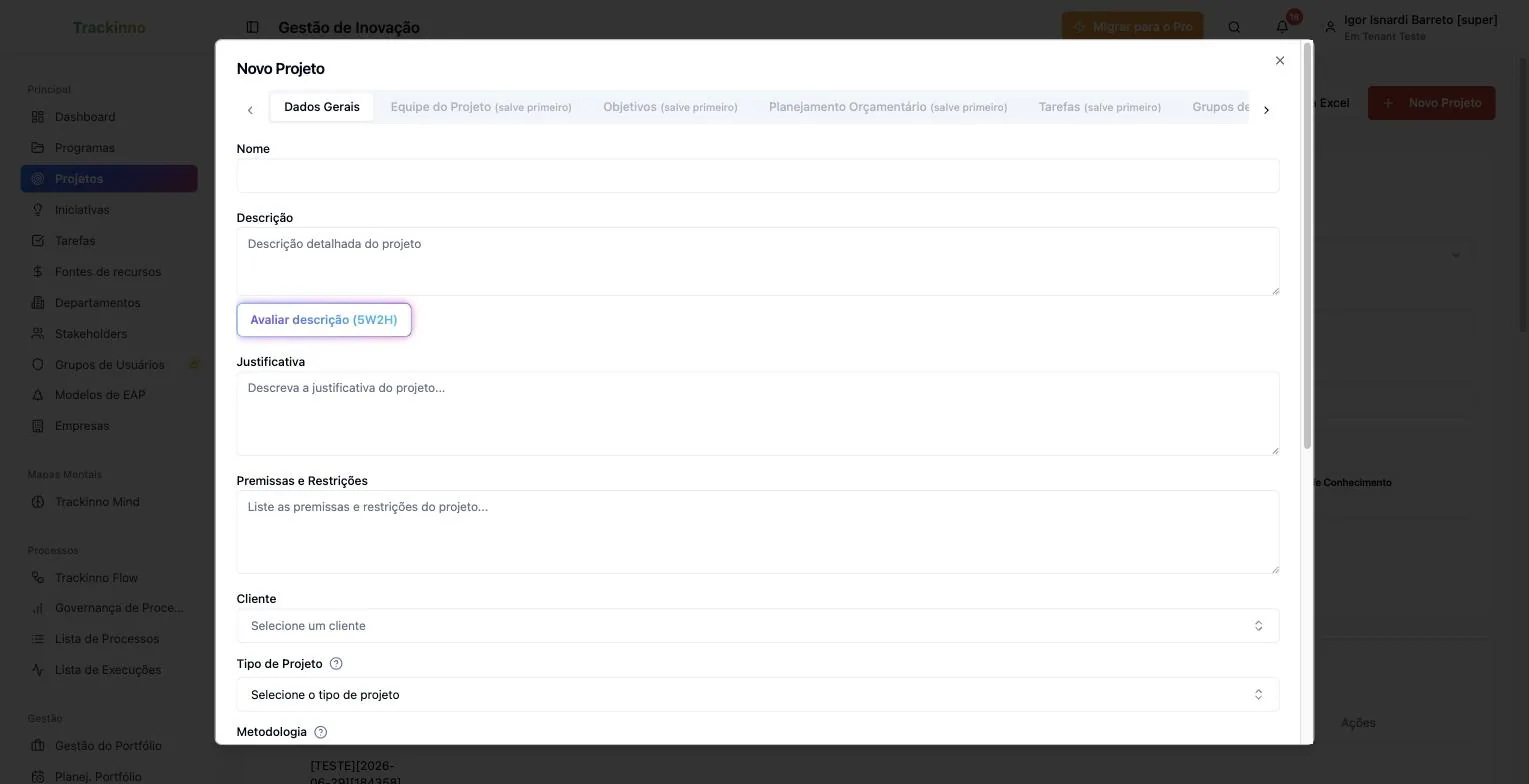Click the Migrar para o Pro button
The height and width of the screenshot is (784, 1529).
1133,27
